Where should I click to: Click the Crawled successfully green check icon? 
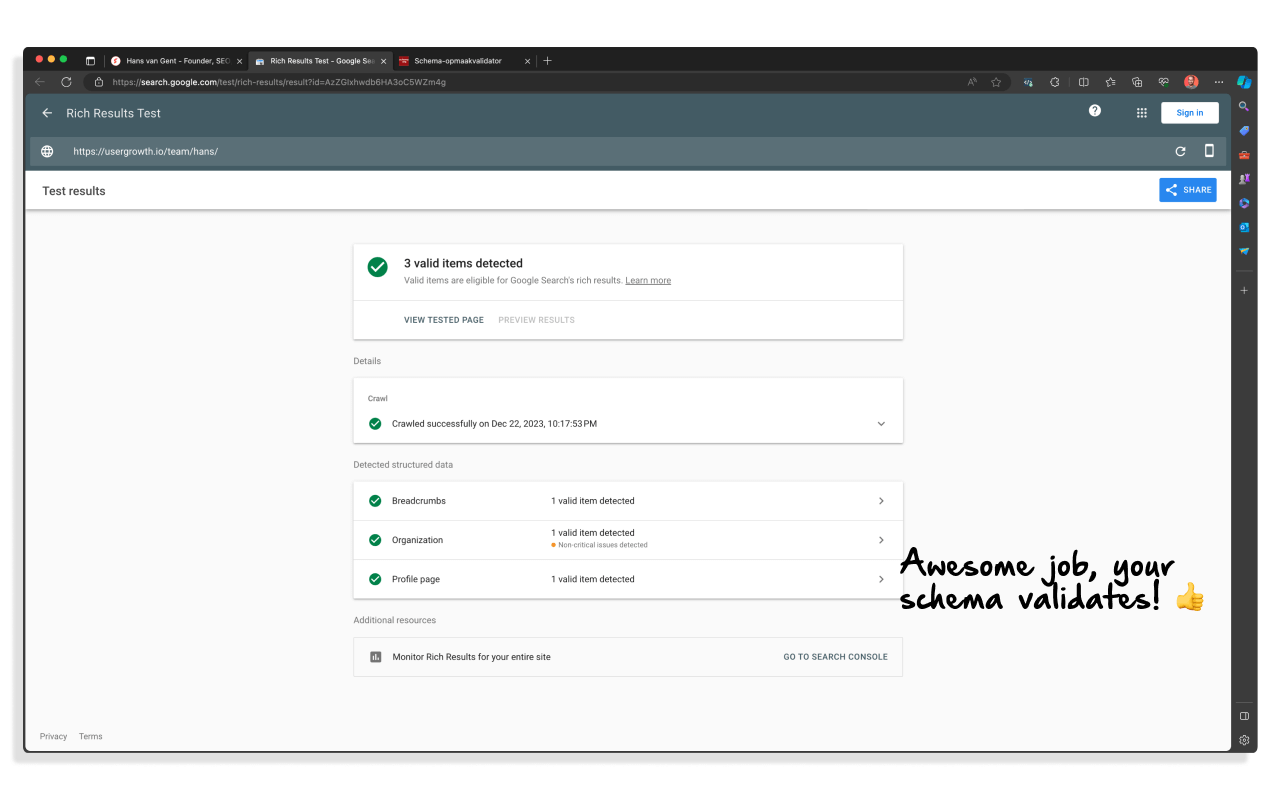pos(375,424)
